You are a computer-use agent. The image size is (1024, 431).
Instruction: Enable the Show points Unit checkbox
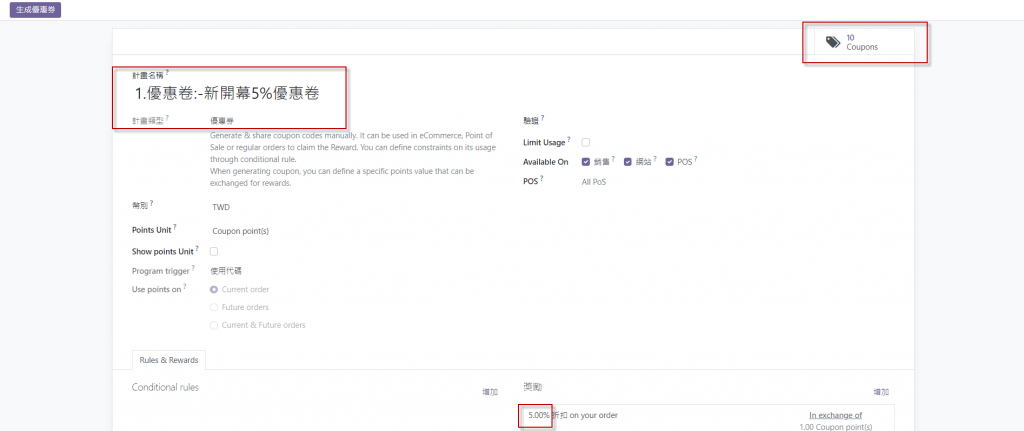pos(214,251)
